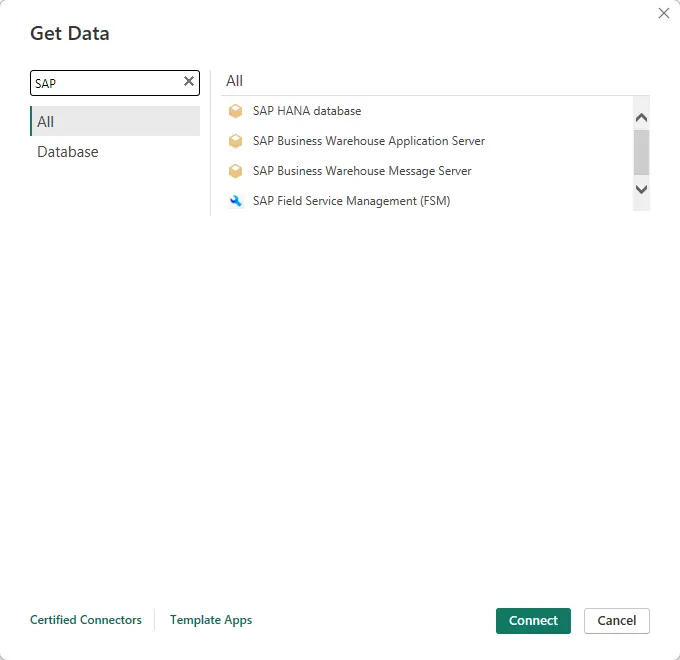Select the All category
680x660 pixels.
(x=115, y=121)
